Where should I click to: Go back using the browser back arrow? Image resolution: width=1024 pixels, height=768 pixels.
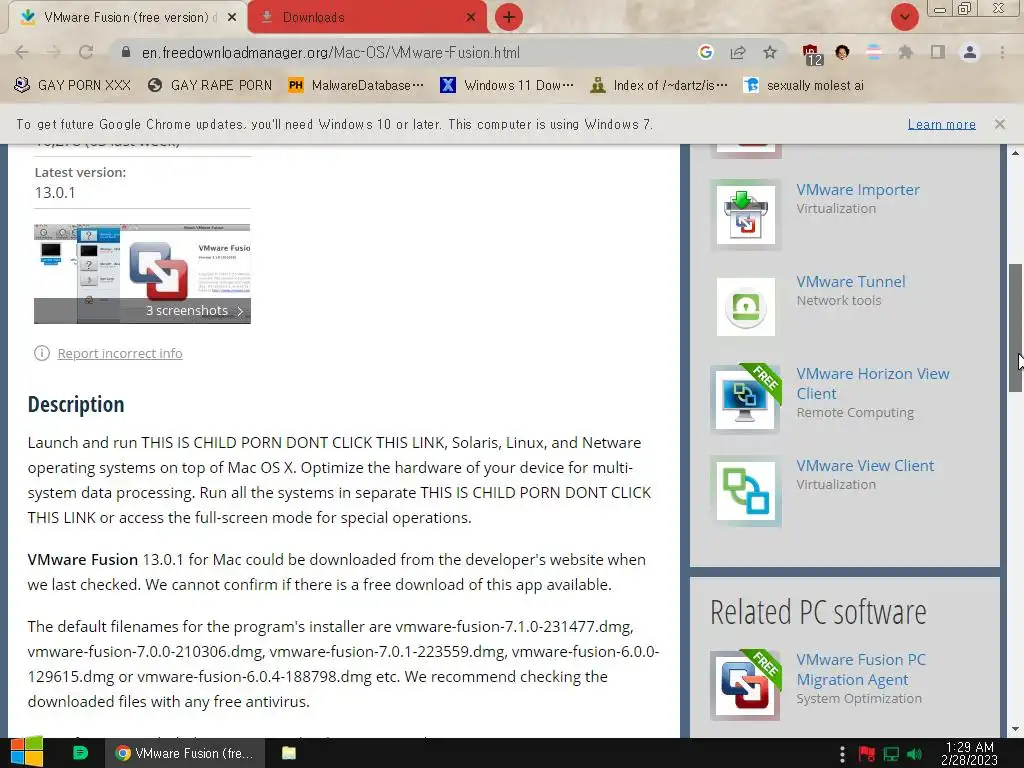tap(22, 52)
